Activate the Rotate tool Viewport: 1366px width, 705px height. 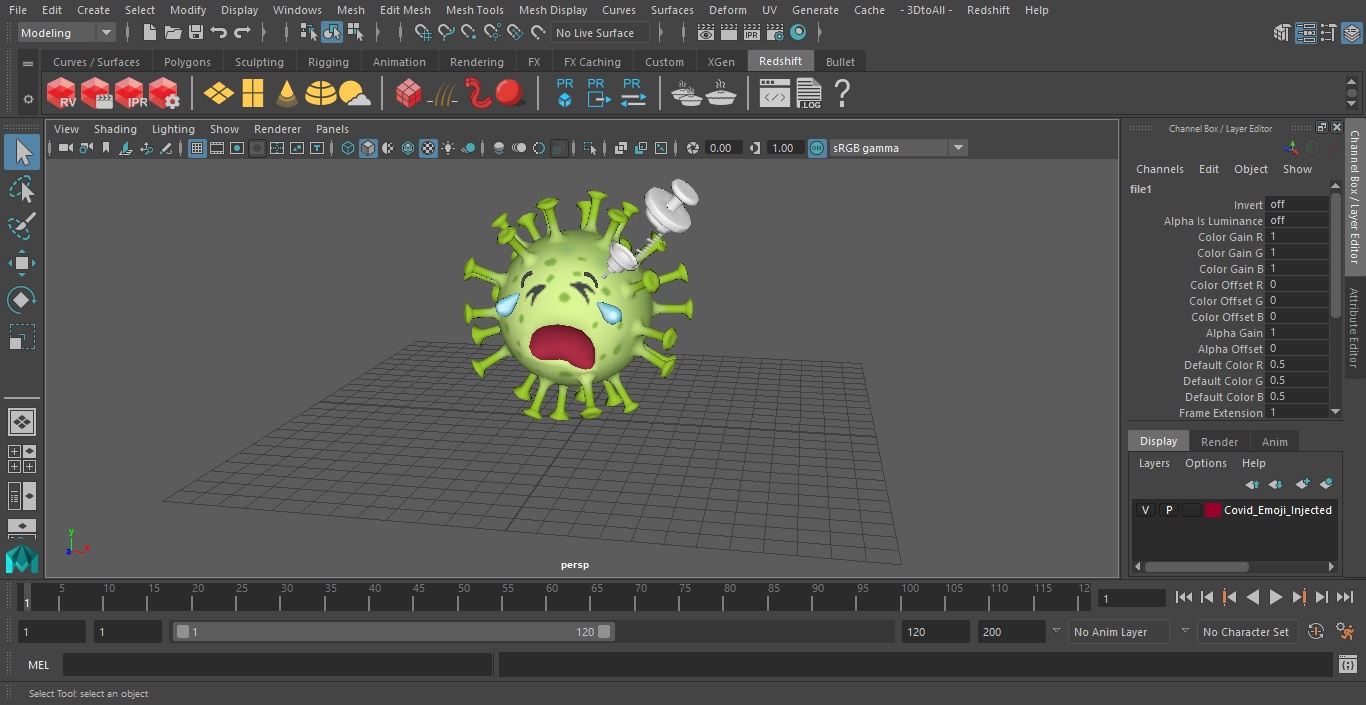(x=22, y=300)
